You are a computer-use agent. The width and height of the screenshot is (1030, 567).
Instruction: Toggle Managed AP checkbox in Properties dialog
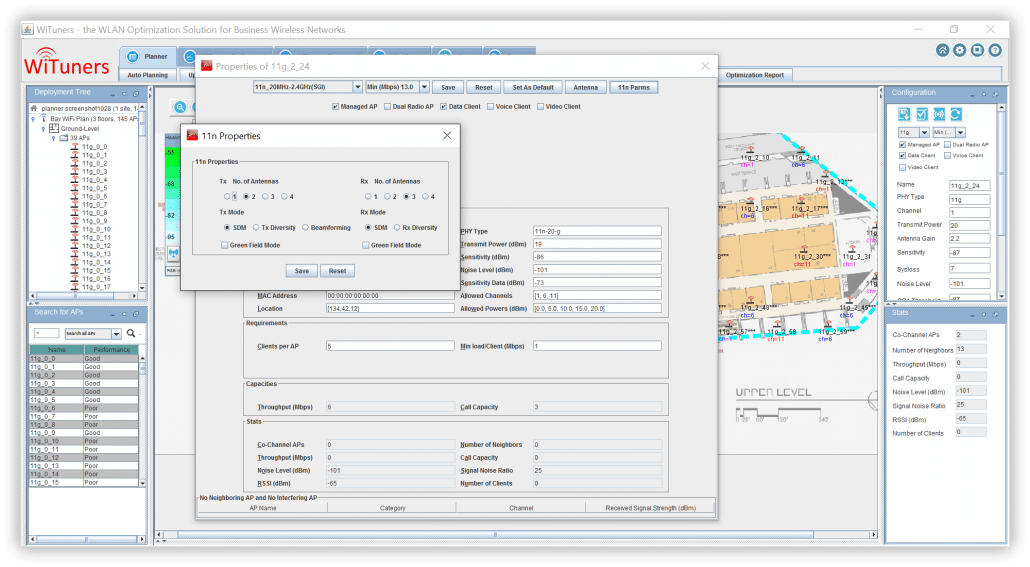tap(335, 106)
